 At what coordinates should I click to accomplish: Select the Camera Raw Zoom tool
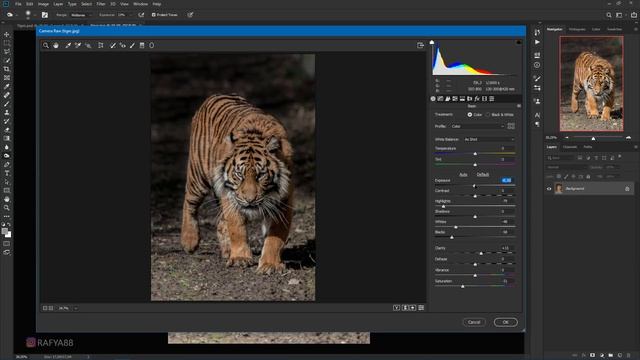(46, 45)
